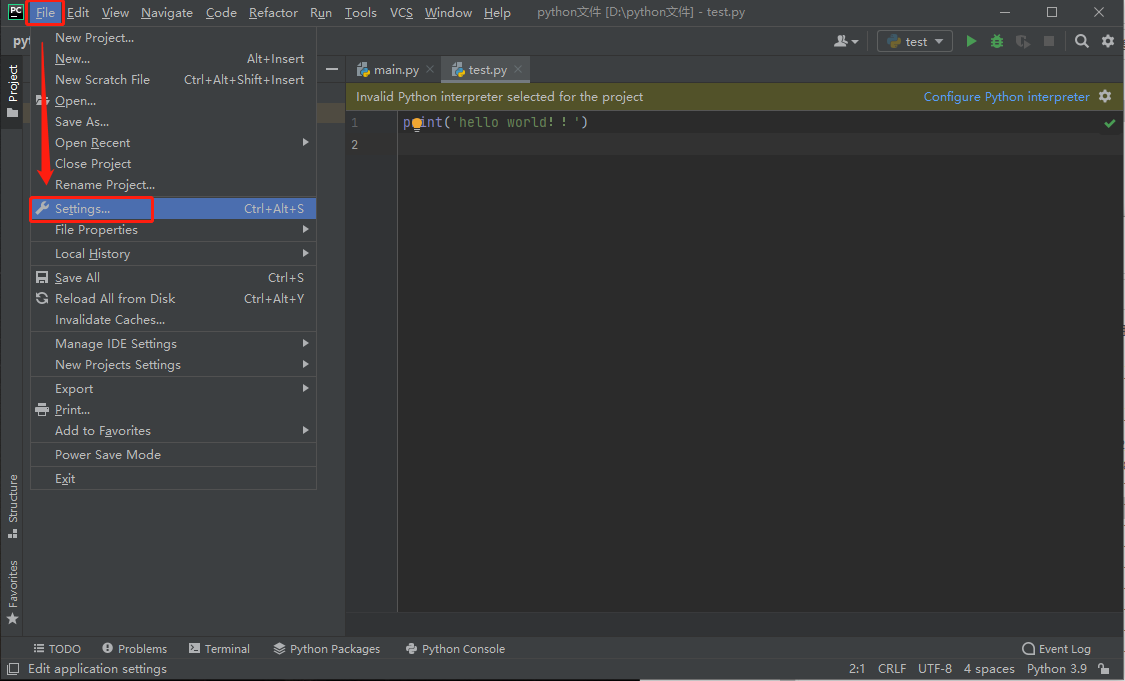The width and height of the screenshot is (1125, 681).
Task: Open the TODO tool window
Action: (x=57, y=649)
